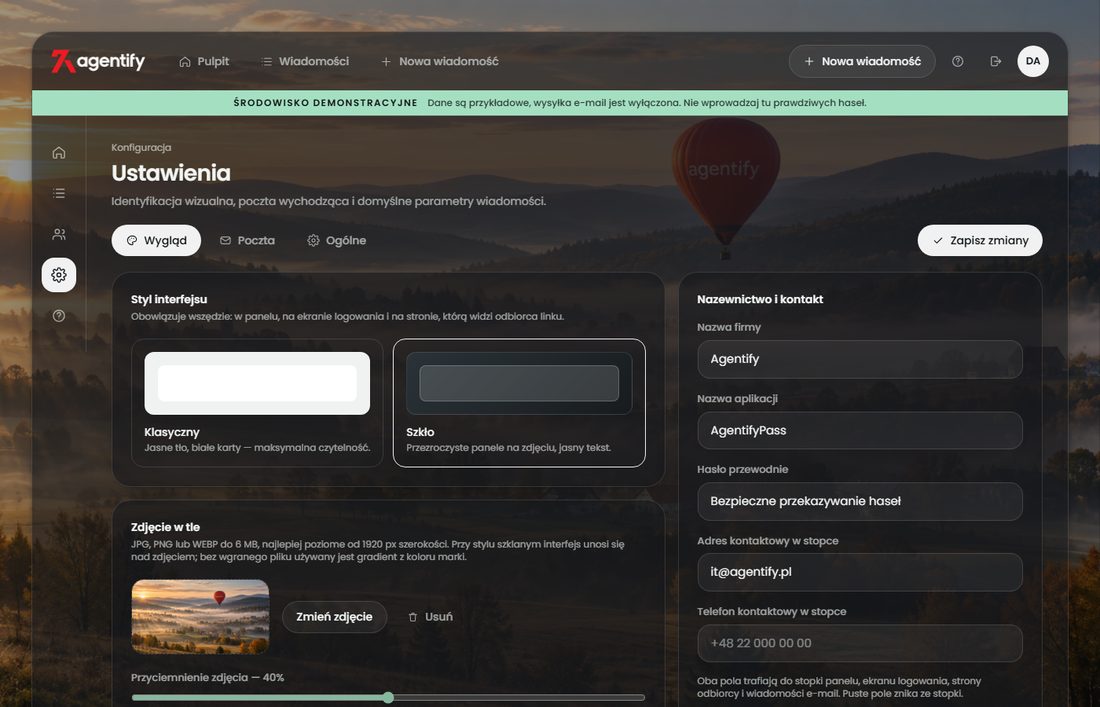Viewport: 1100px width, 707px height.
Task: Click the background photo thumbnail
Action: click(201, 617)
